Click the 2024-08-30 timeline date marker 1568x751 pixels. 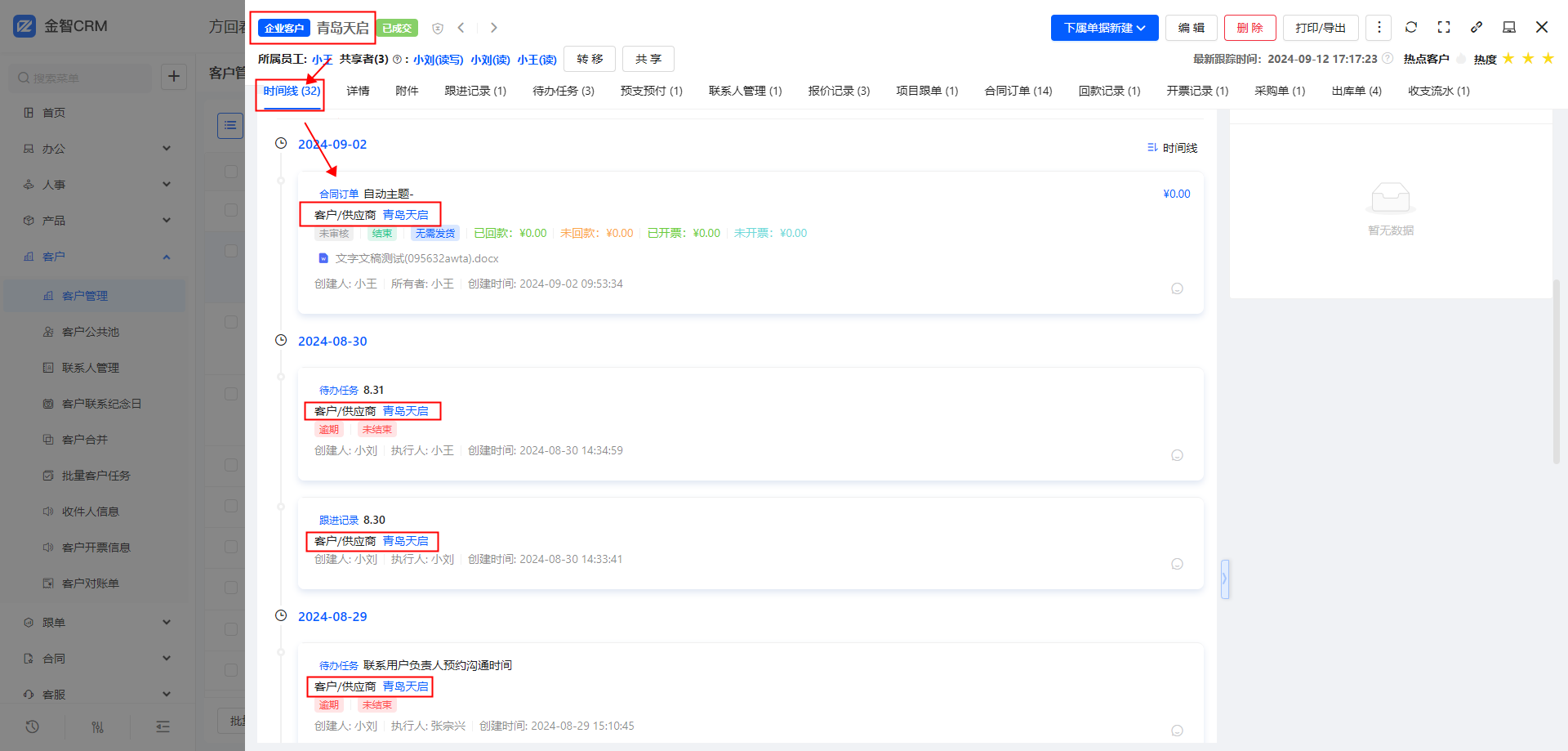[x=332, y=341]
